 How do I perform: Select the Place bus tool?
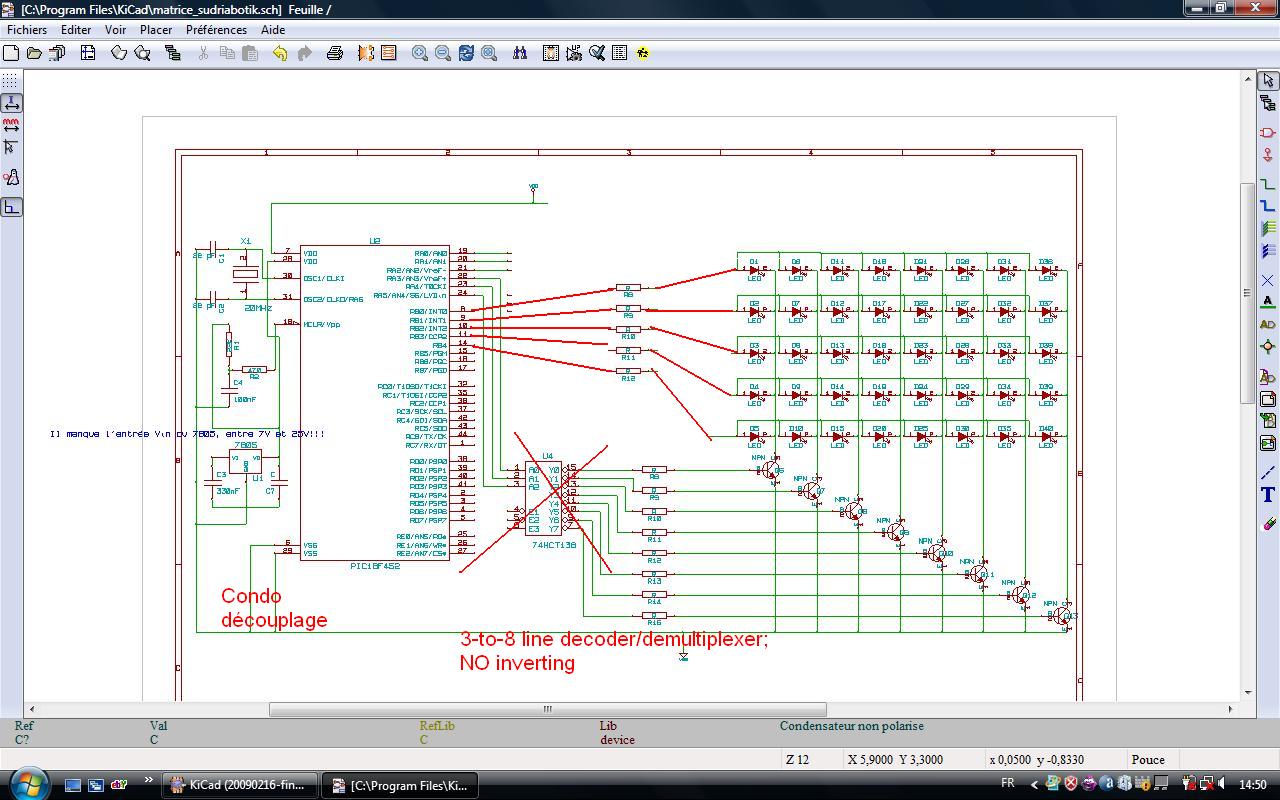tap(1268, 207)
